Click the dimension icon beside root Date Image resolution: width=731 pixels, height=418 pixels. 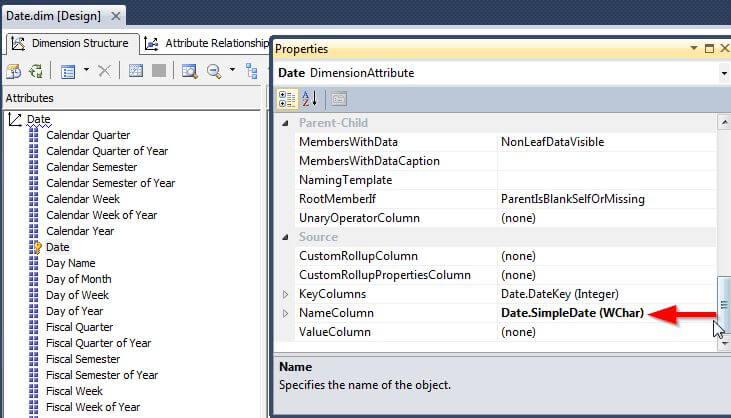tap(15, 120)
